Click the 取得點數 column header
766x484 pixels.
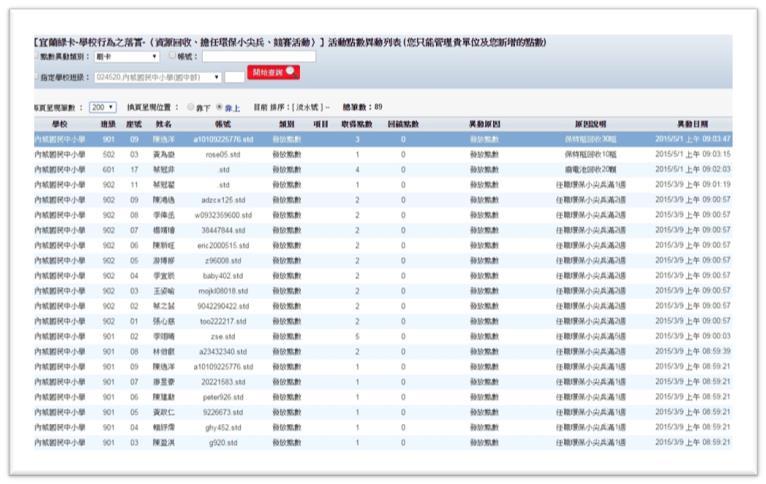pos(357,124)
